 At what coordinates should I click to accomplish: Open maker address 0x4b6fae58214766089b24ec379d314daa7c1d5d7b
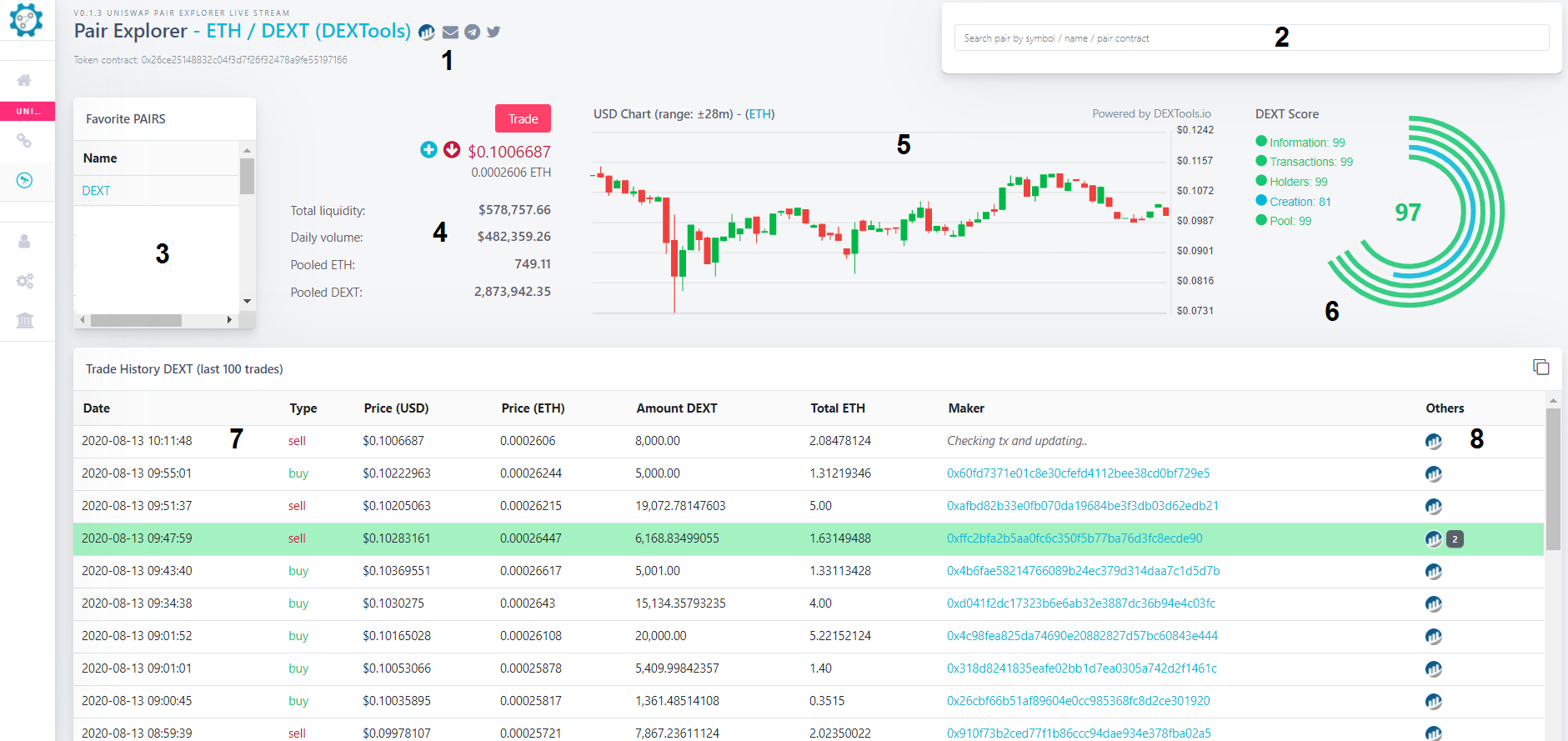pos(1084,571)
